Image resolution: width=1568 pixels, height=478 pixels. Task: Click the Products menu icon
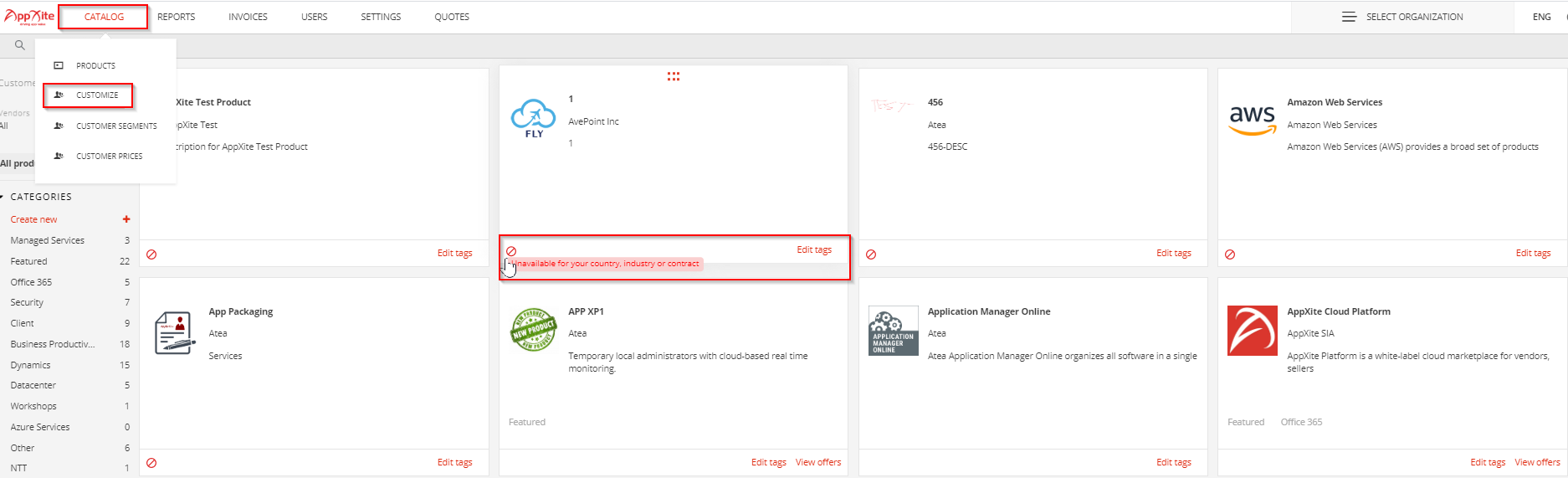pos(59,65)
